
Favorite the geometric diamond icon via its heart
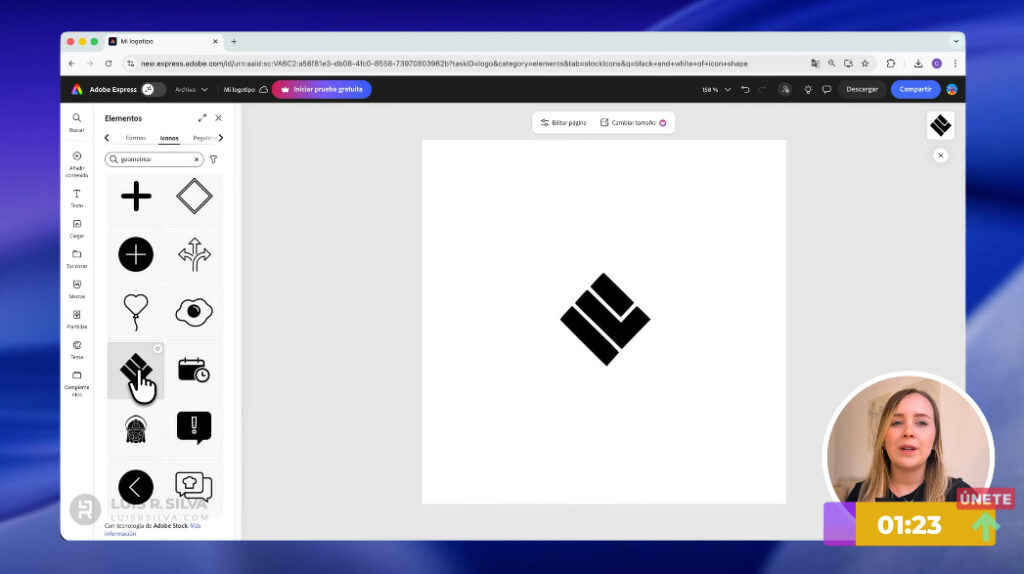157,349
